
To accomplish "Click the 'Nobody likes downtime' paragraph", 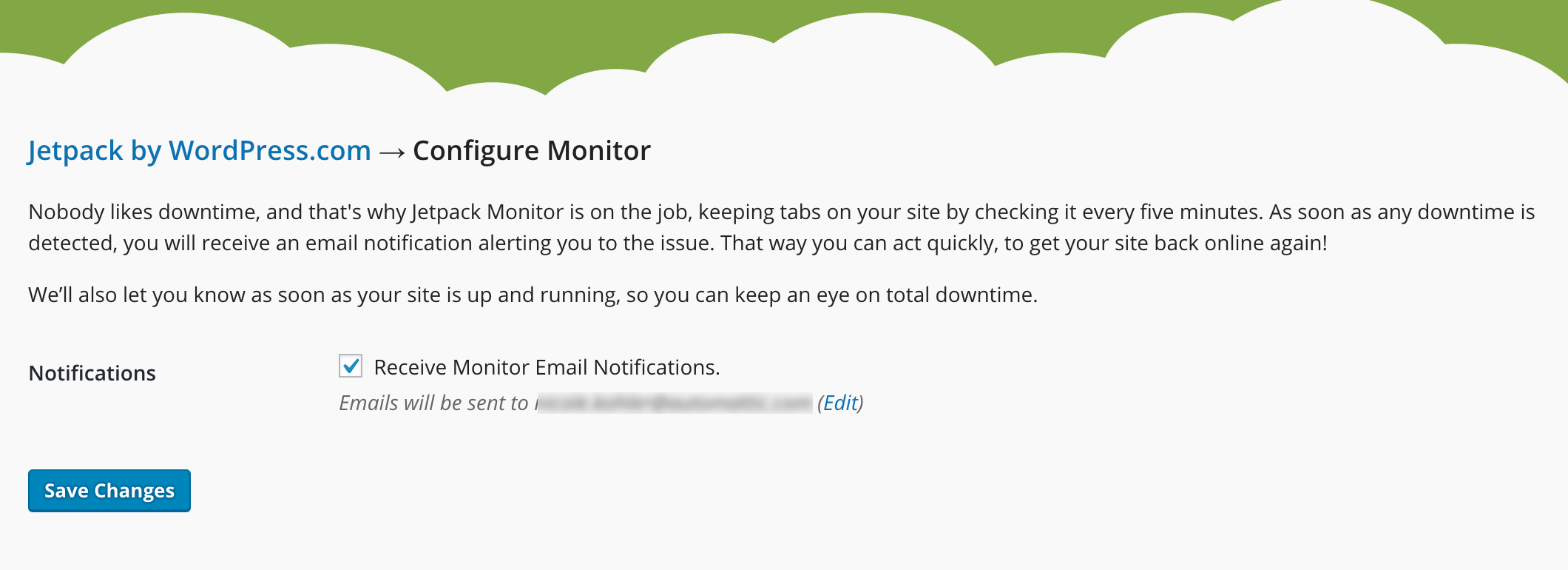I will click(782, 227).
